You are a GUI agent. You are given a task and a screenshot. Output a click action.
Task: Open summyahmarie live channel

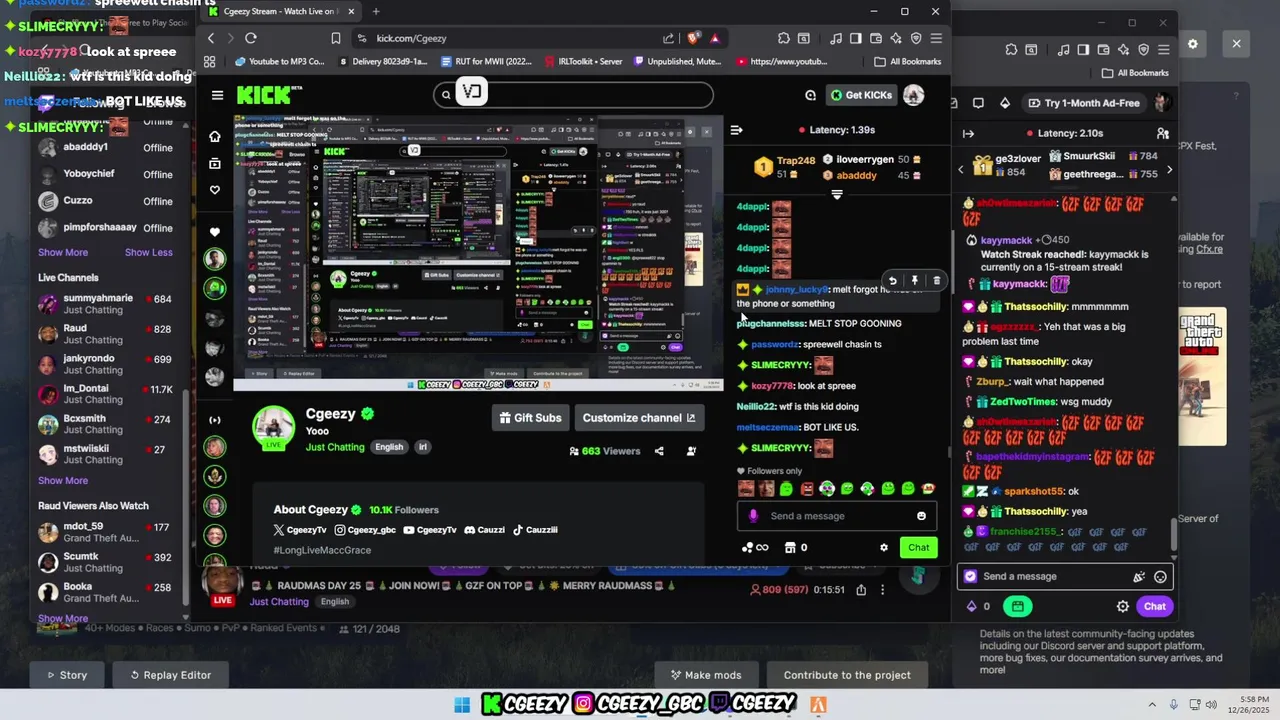(105, 304)
